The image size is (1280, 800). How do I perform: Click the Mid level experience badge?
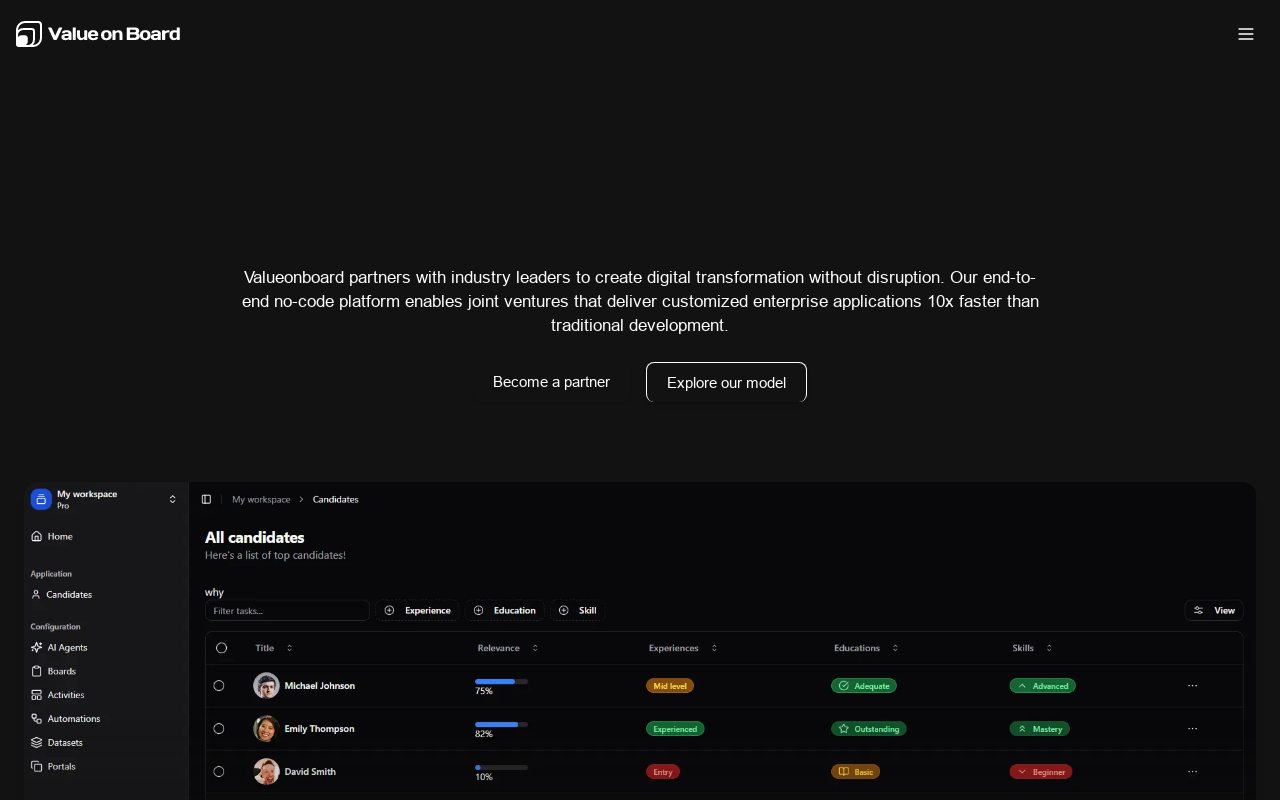[x=670, y=686]
